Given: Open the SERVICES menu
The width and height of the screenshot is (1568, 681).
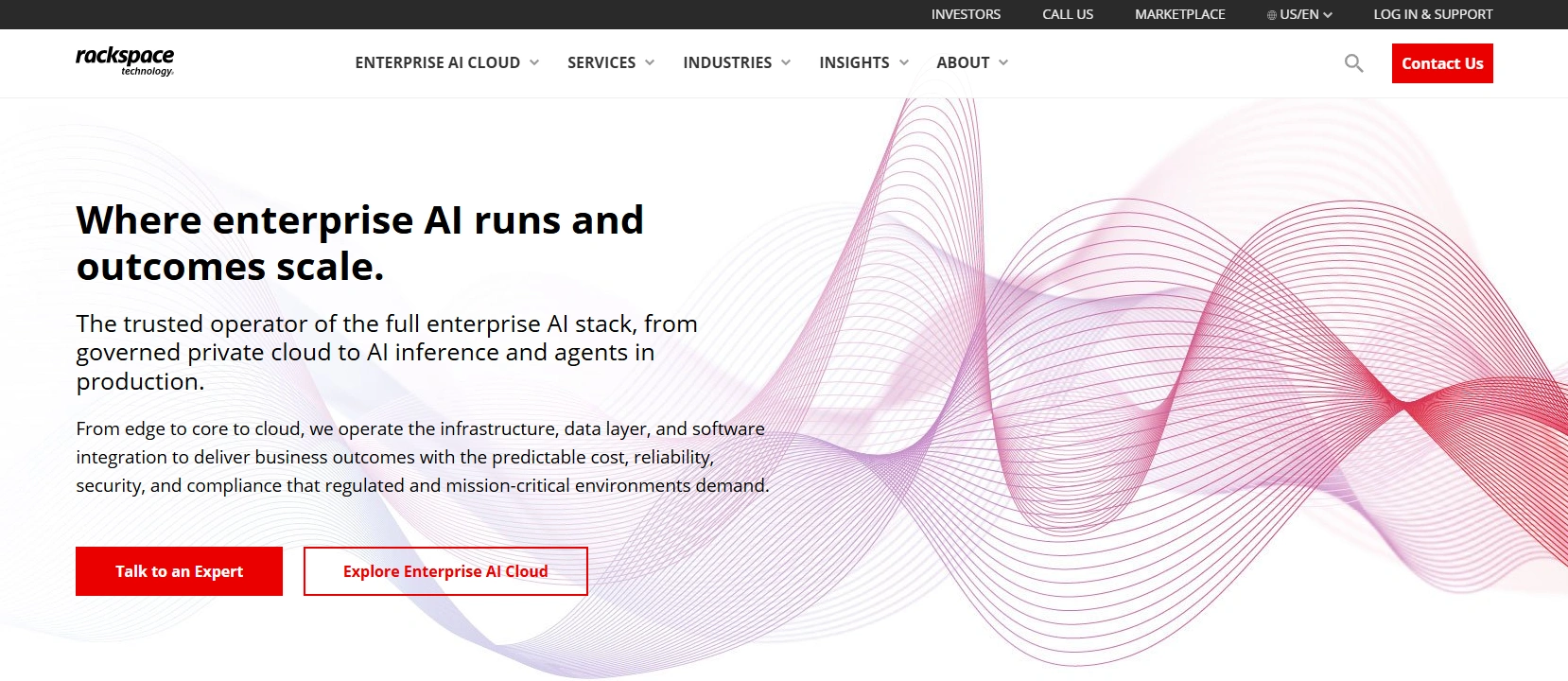Looking at the screenshot, I should [601, 62].
